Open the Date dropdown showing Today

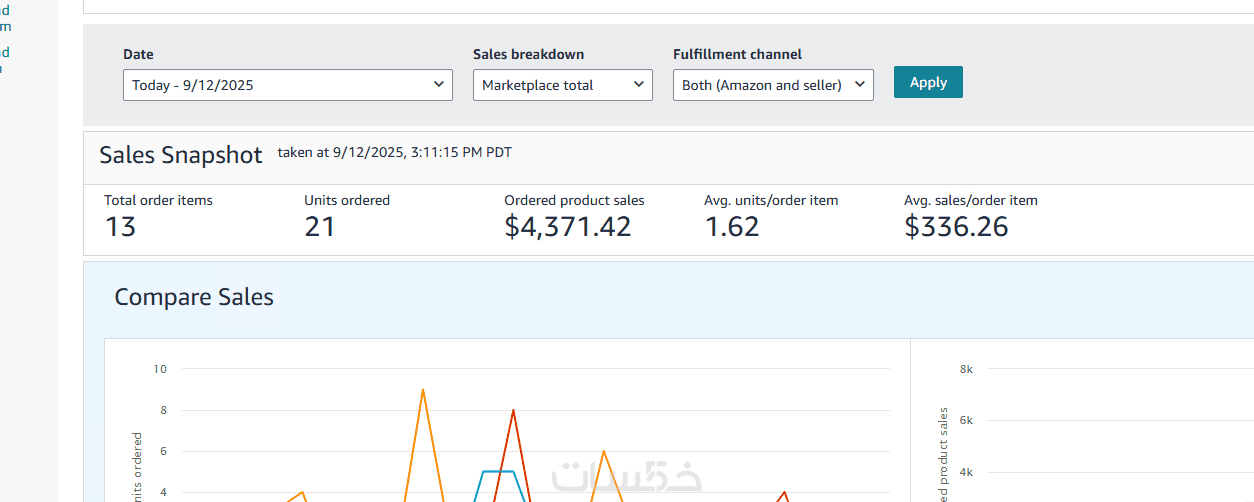click(x=288, y=85)
